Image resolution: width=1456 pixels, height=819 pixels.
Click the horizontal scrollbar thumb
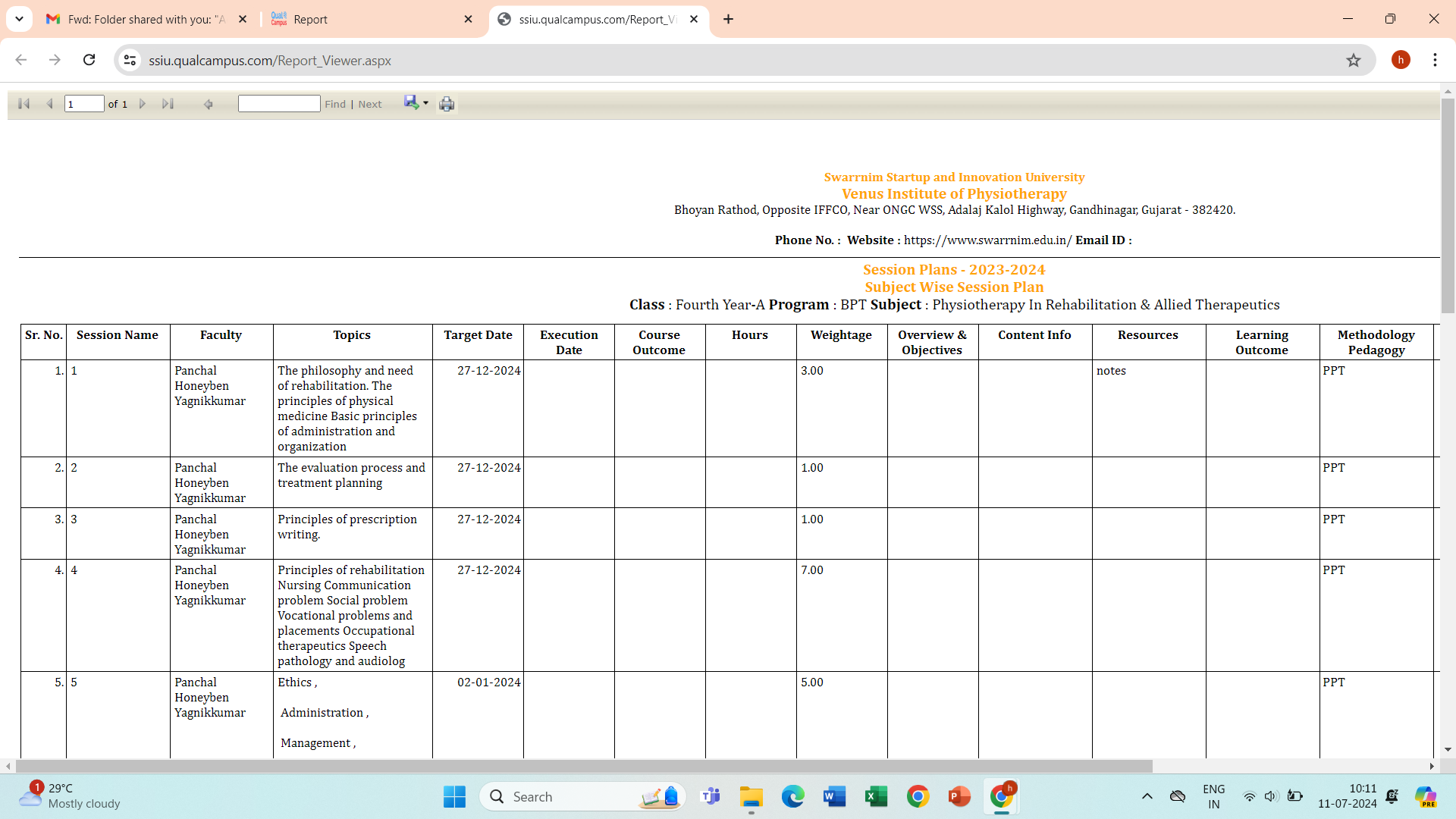[x=584, y=766]
